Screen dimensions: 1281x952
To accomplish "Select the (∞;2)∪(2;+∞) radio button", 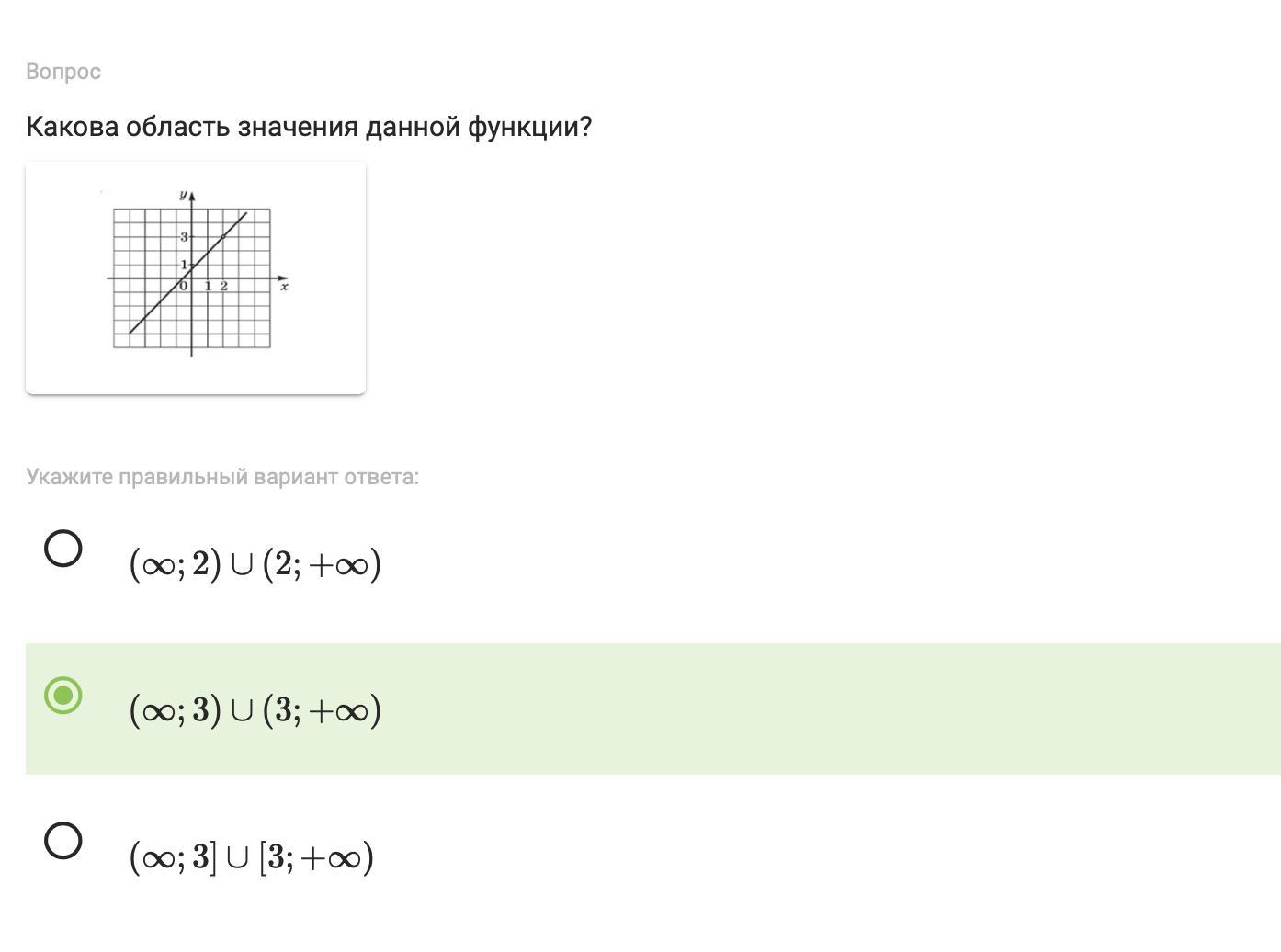I will click(63, 549).
